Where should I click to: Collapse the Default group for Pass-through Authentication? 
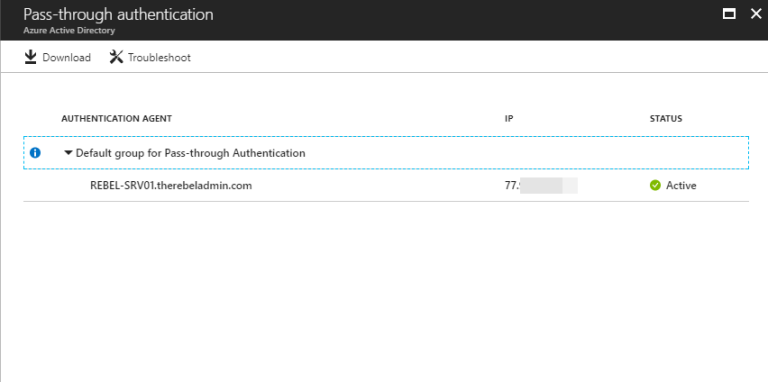coord(68,153)
